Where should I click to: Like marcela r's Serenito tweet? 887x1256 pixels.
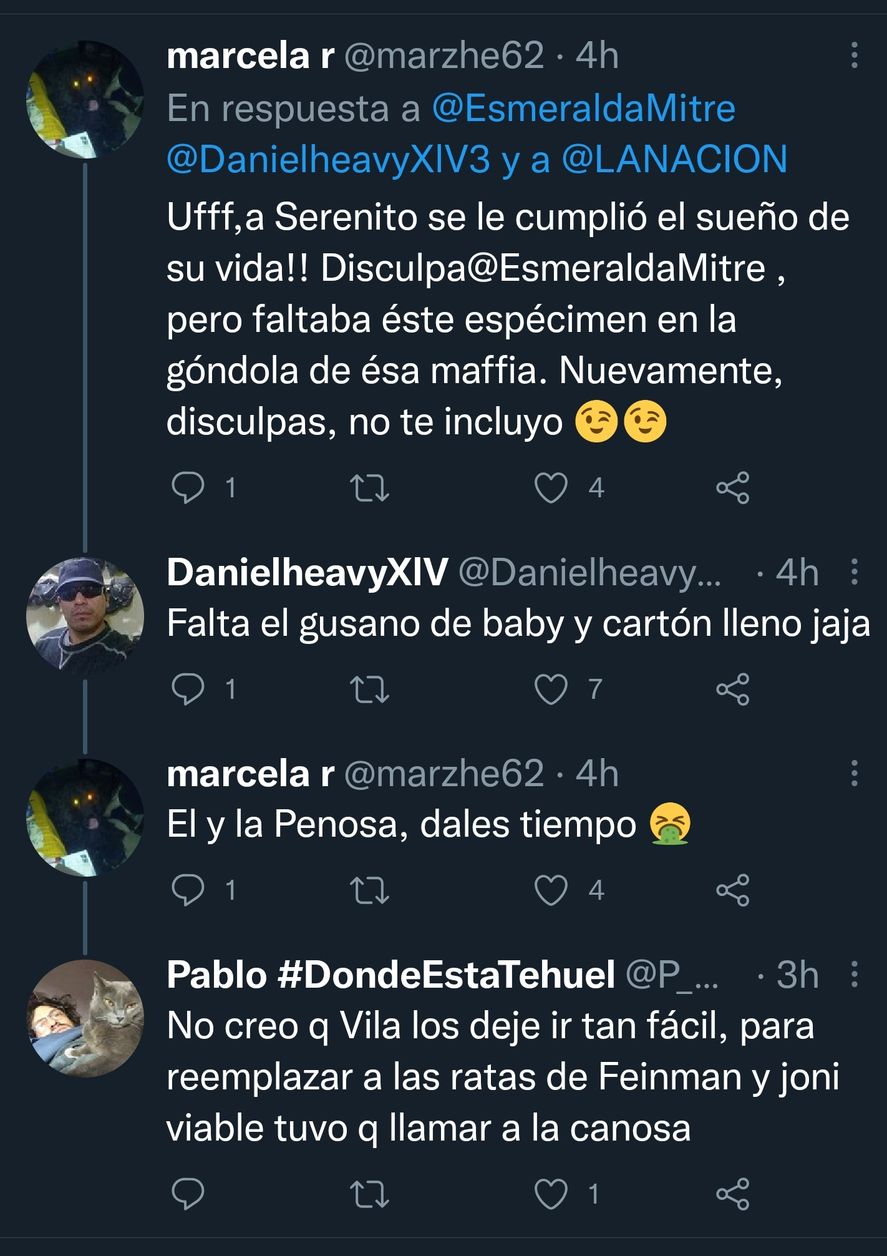tap(551, 488)
